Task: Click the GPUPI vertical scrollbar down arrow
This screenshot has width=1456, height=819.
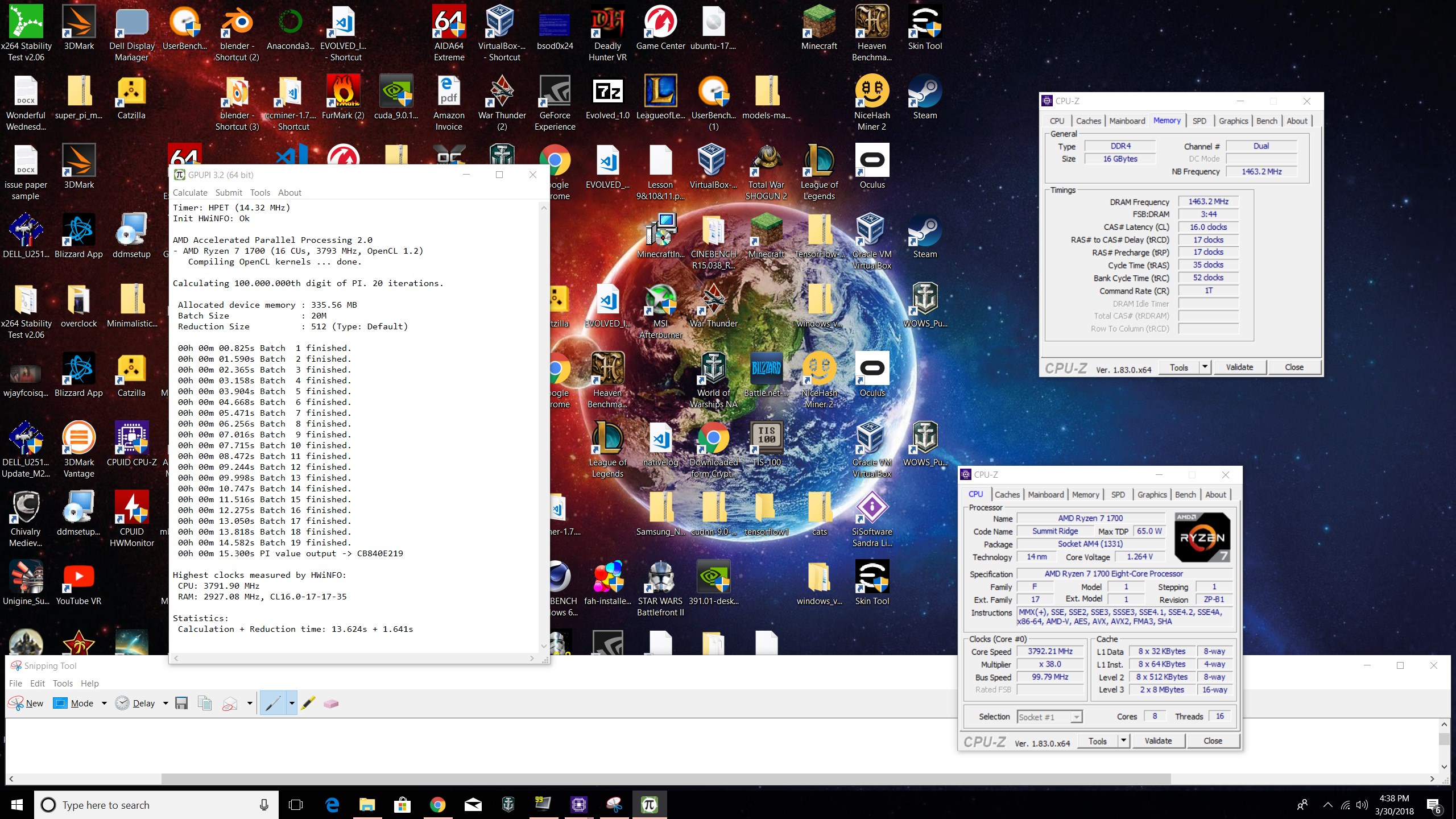Action: (544, 646)
